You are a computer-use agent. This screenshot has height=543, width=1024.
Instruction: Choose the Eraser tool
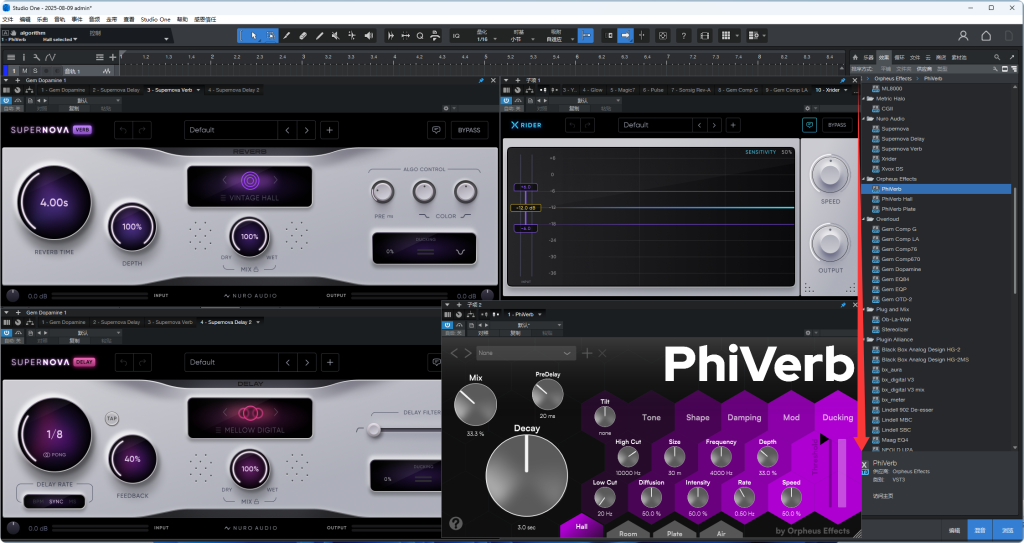303,36
